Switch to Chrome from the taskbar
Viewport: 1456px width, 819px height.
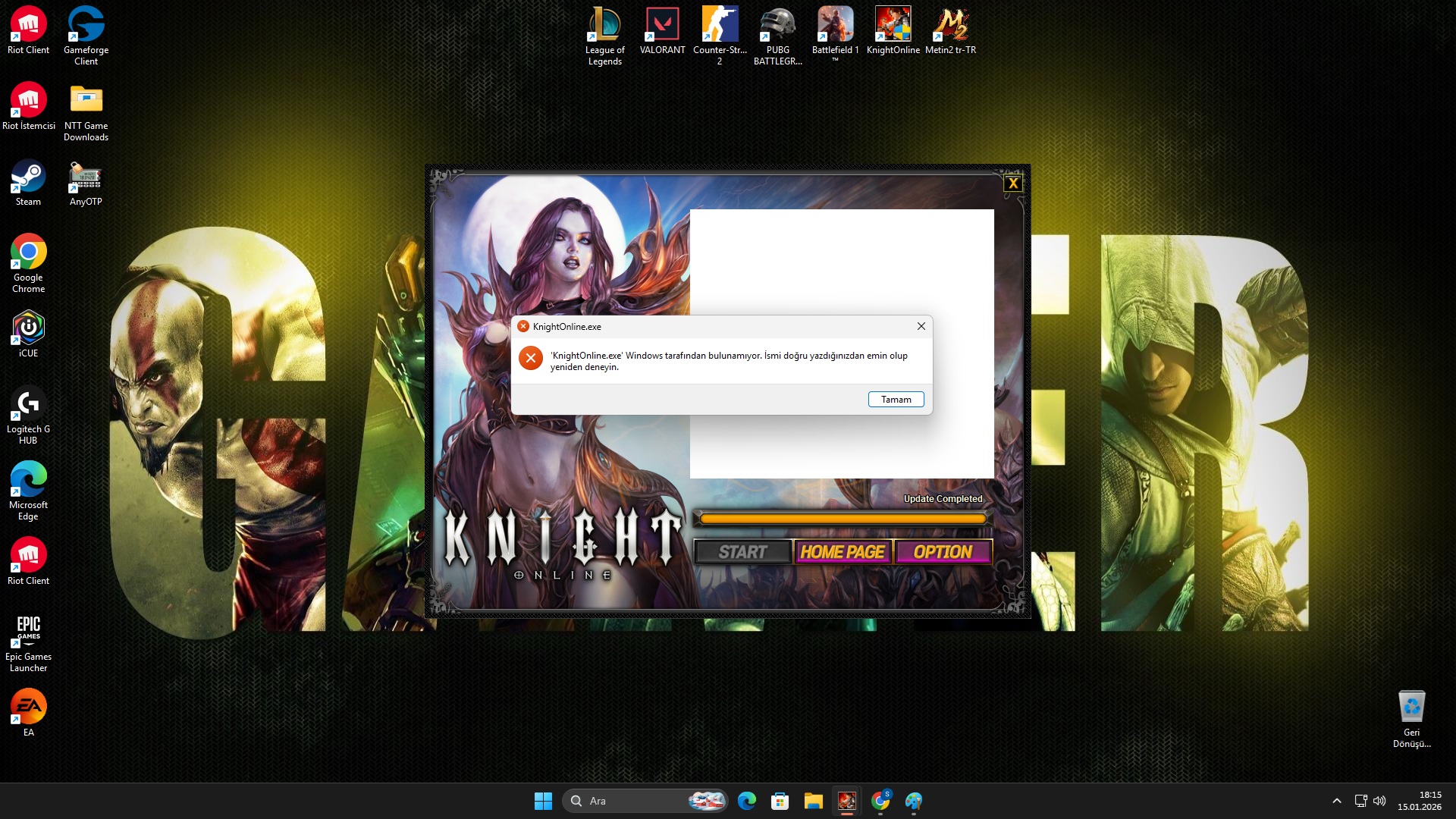click(880, 801)
